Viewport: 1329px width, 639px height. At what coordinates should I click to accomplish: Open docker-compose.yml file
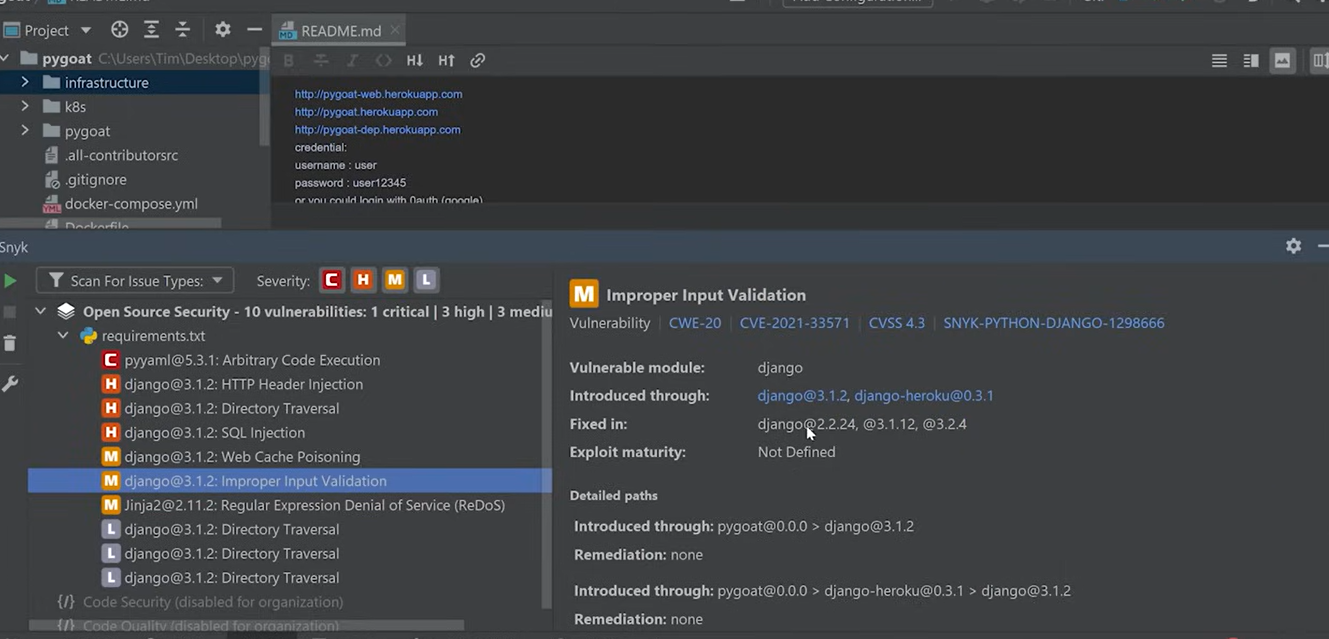click(x=131, y=204)
